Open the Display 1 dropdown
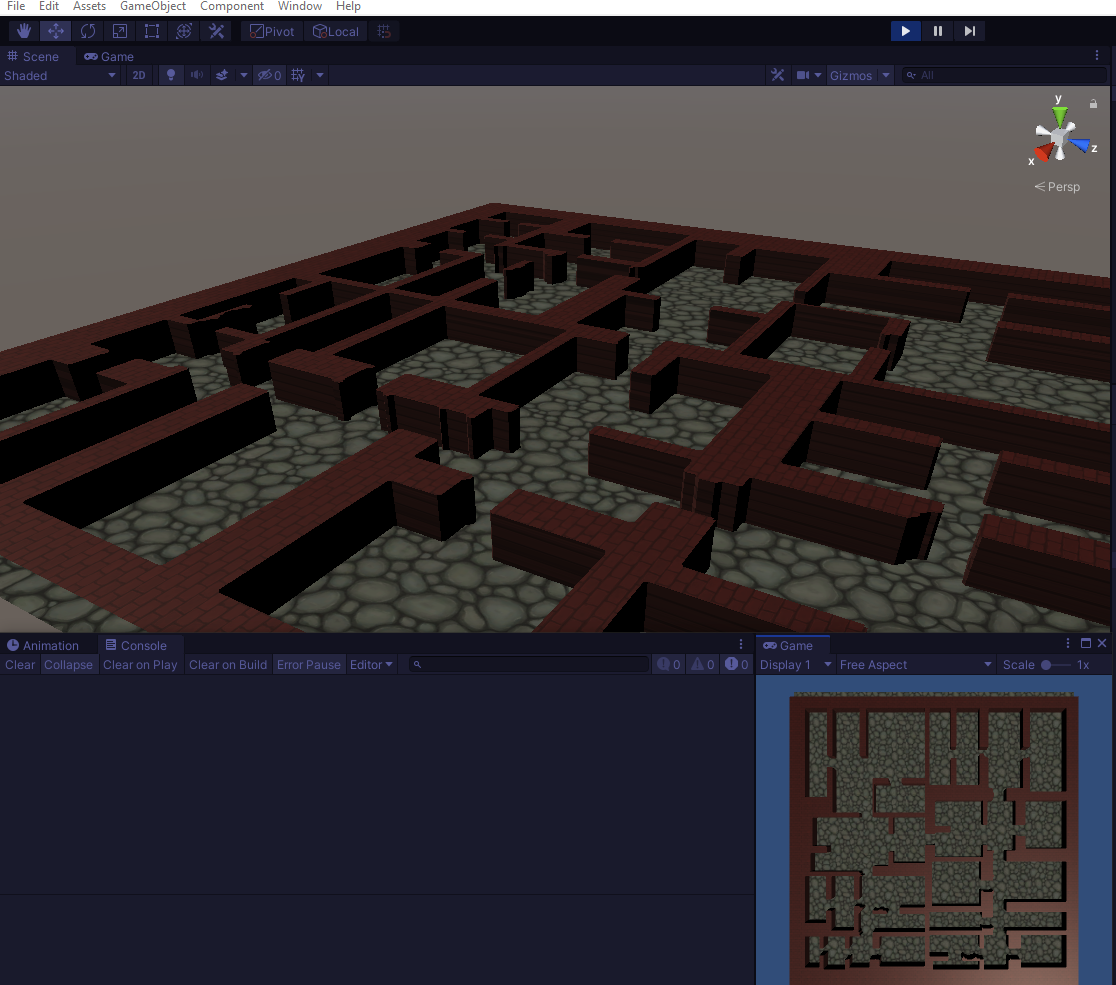Viewport: 1116px width, 985px height. click(796, 665)
